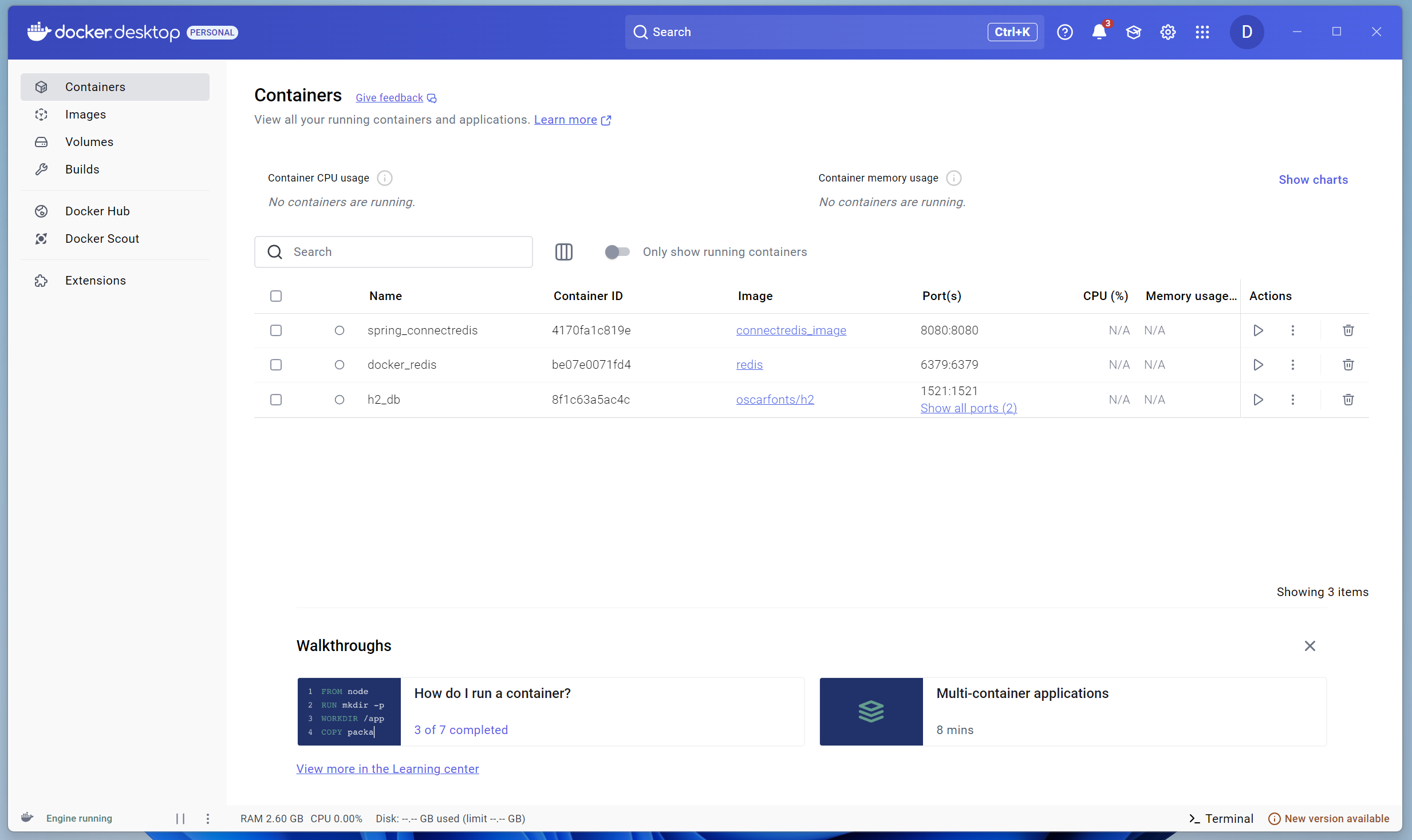The width and height of the screenshot is (1412, 840).
Task: Click the spring_connectredis status indicator circle
Action: tap(340, 330)
